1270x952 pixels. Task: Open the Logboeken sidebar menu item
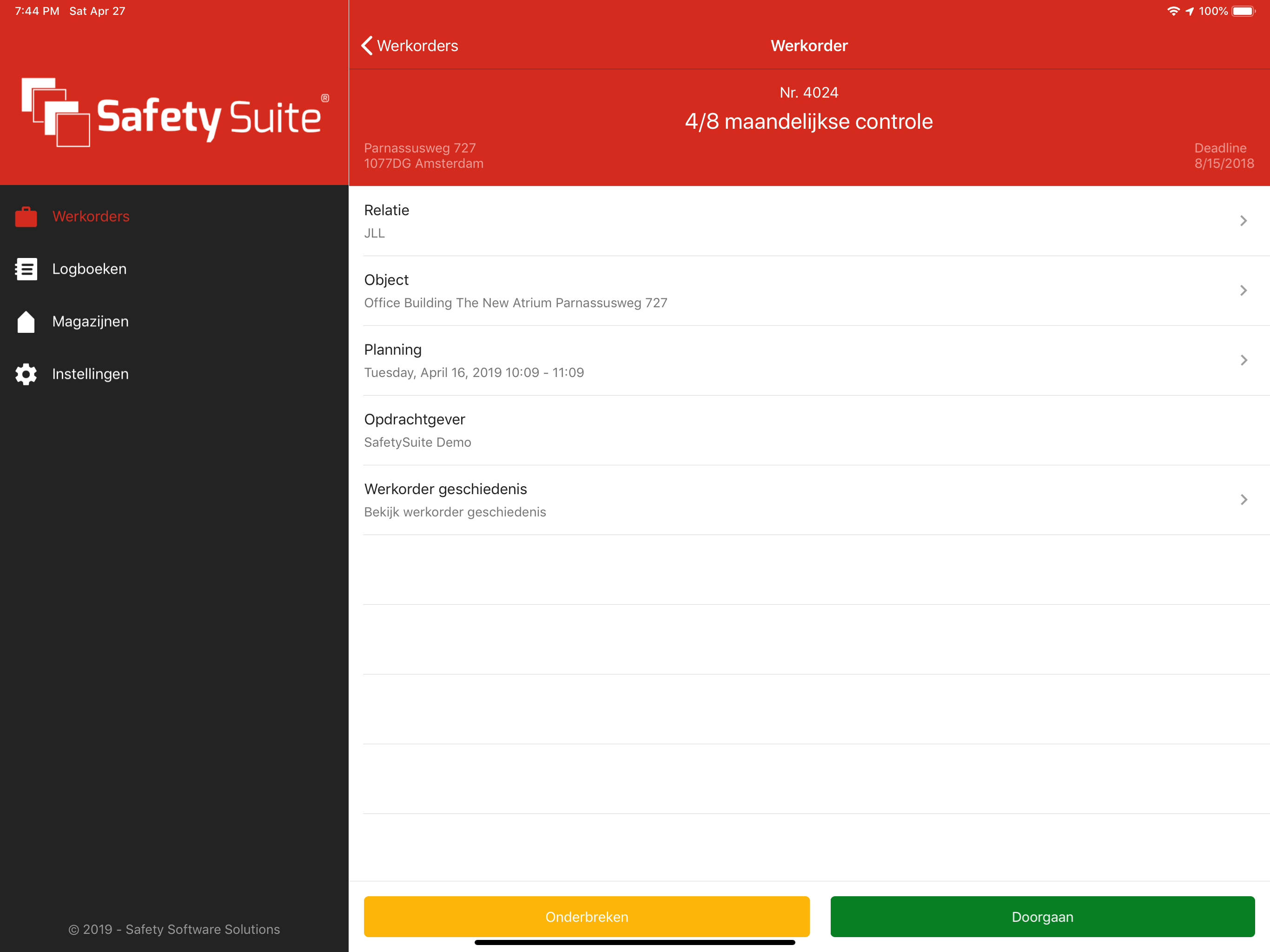pyautogui.click(x=174, y=269)
